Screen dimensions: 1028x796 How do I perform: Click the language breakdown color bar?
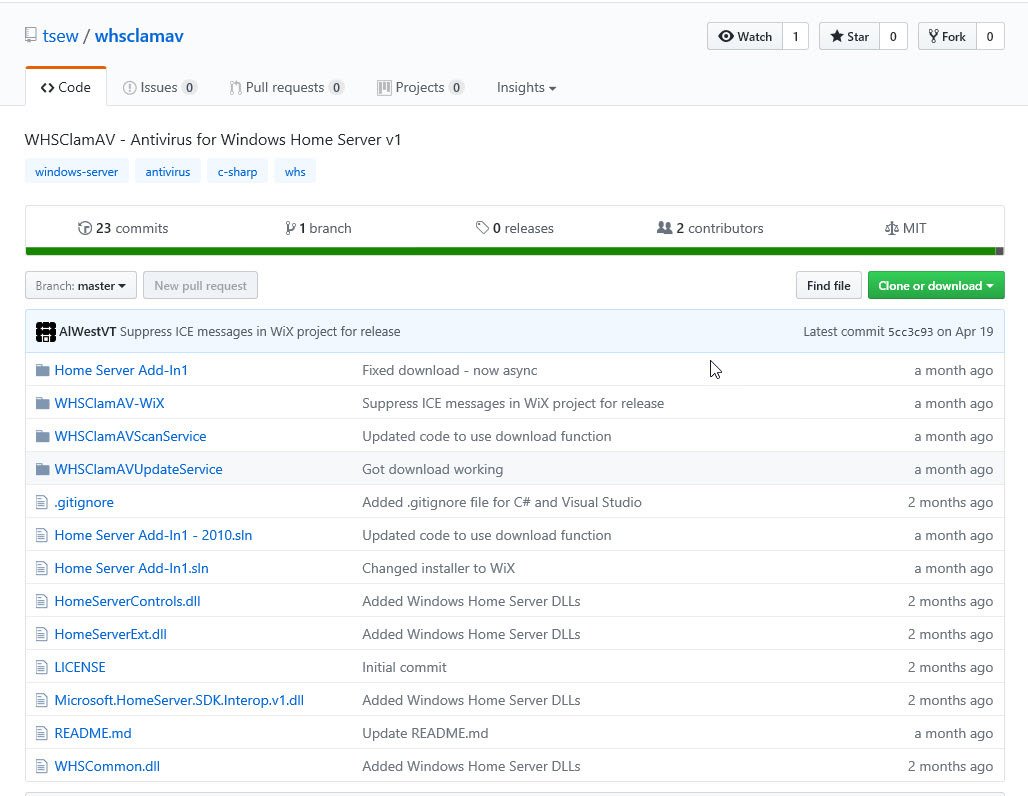click(x=515, y=251)
